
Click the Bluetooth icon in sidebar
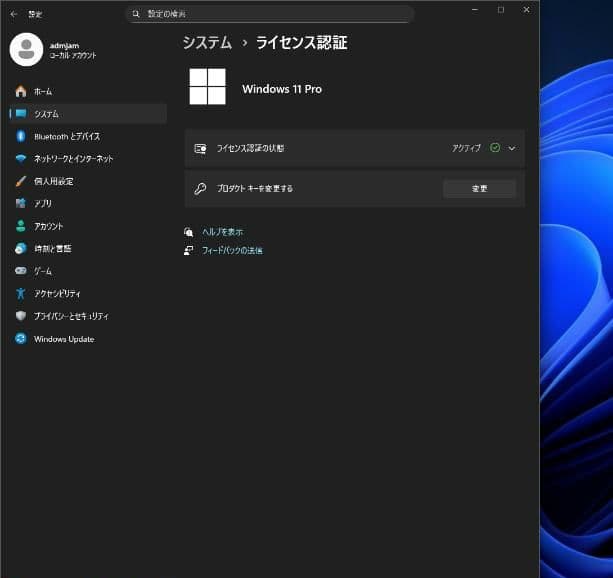pos(21,136)
